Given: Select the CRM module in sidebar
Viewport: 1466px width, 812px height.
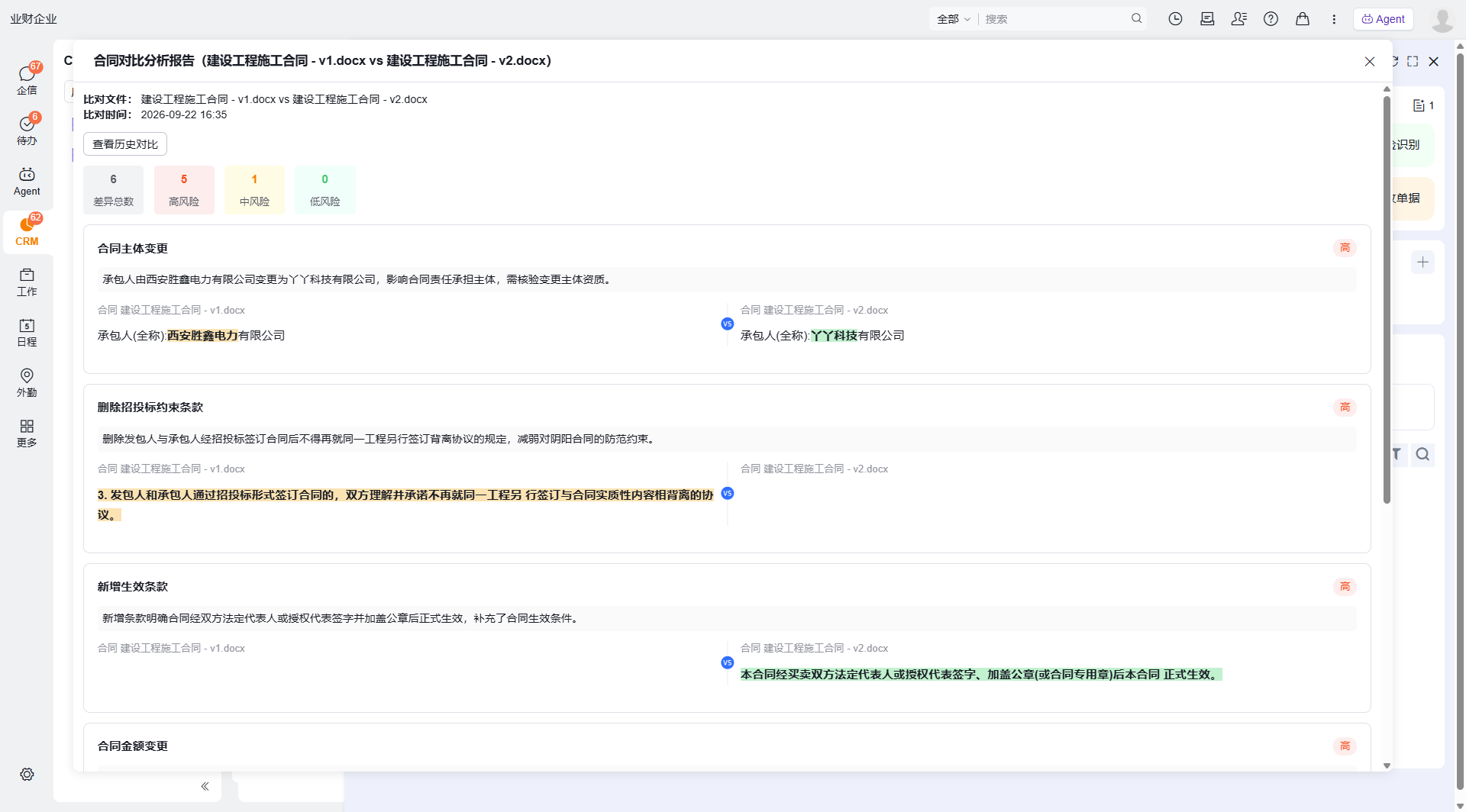Looking at the screenshot, I should coord(27,231).
